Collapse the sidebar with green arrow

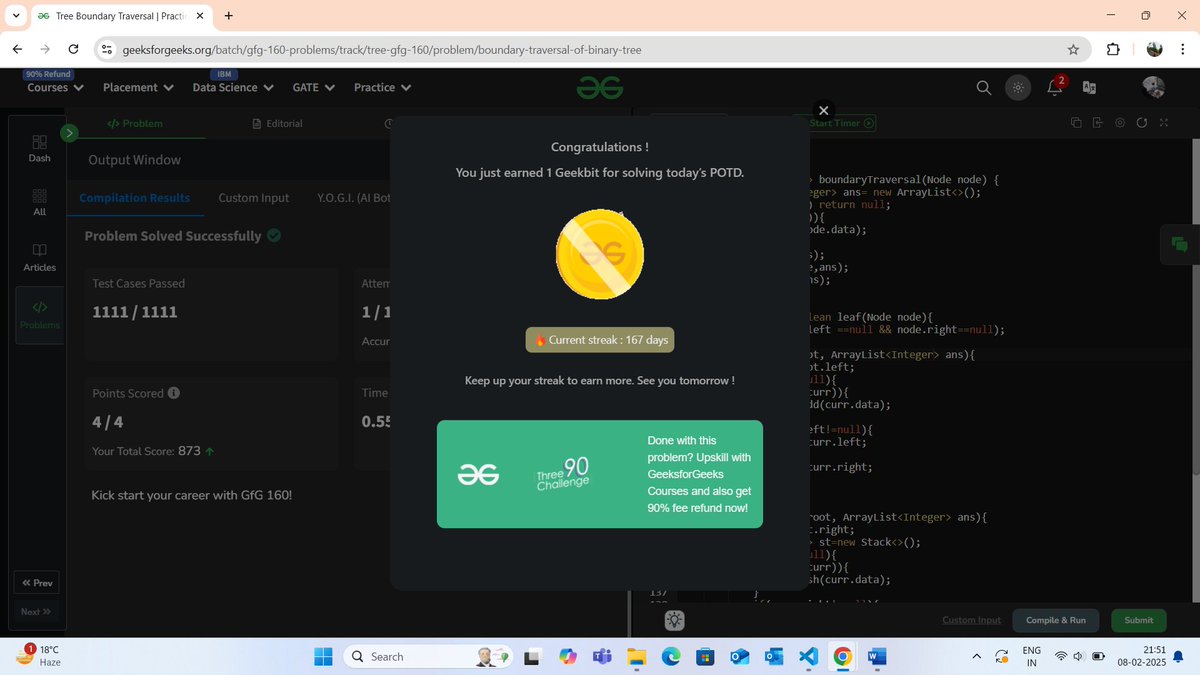pyautogui.click(x=69, y=132)
